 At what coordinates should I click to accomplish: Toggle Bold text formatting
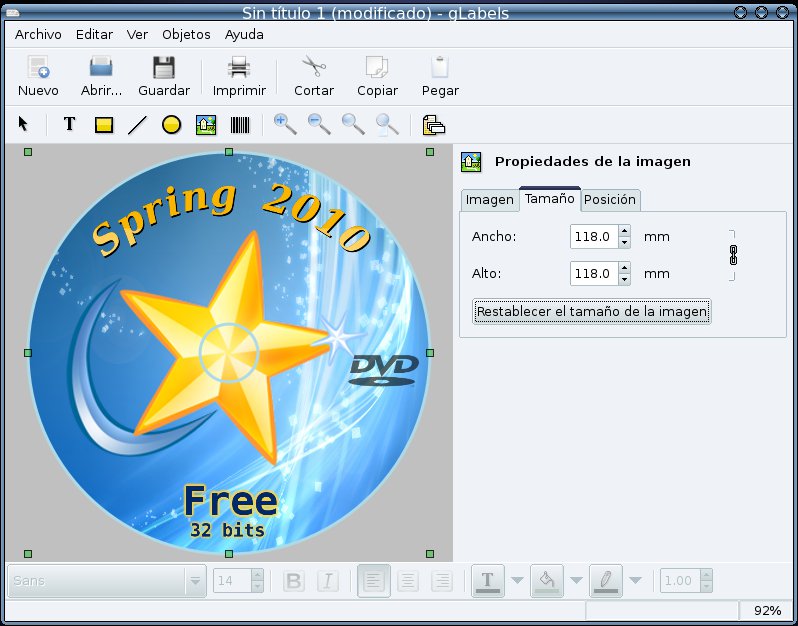pos(294,581)
